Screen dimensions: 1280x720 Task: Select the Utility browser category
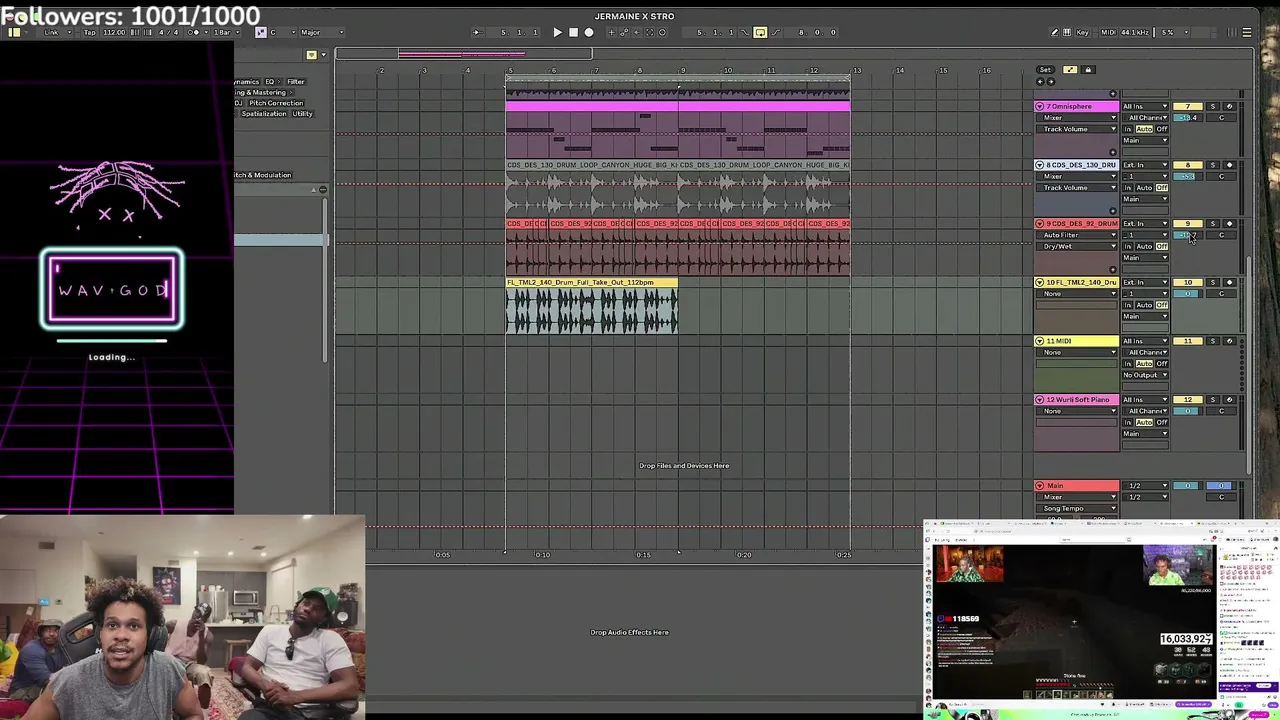(302, 114)
